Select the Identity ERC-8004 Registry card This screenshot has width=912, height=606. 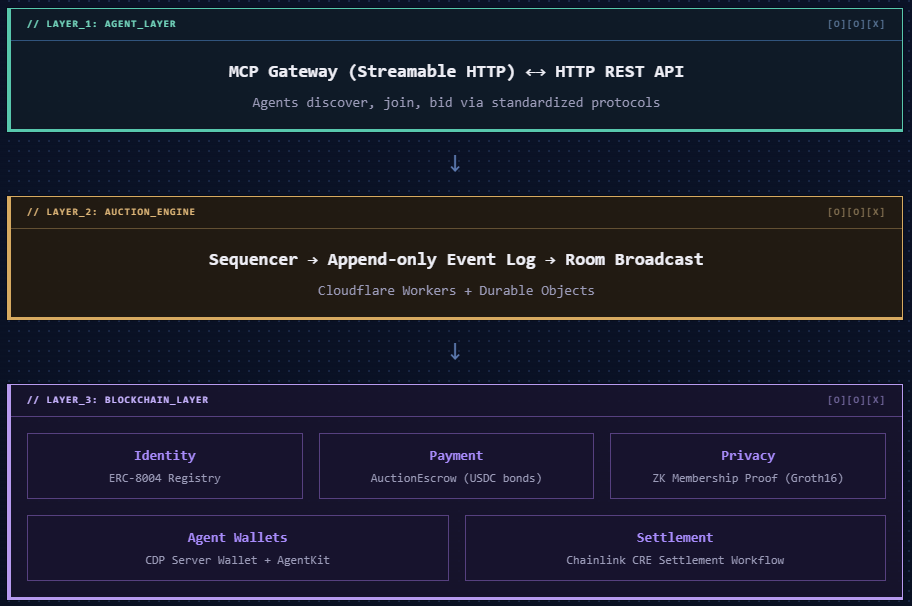(165, 466)
